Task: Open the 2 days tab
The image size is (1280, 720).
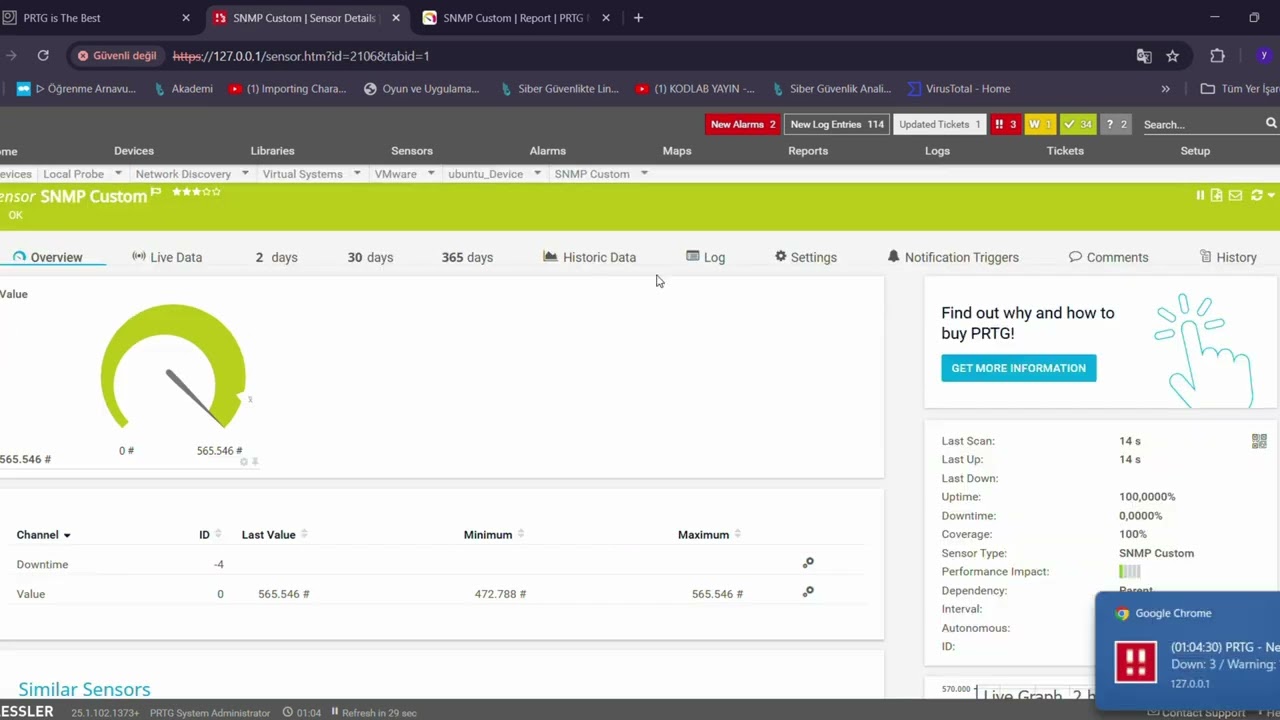Action: click(x=276, y=257)
